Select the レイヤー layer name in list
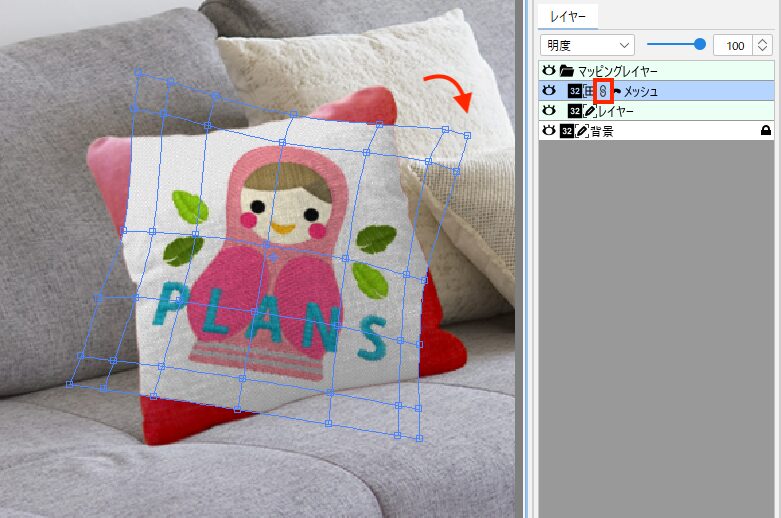This screenshot has width=781, height=518. click(x=616, y=111)
